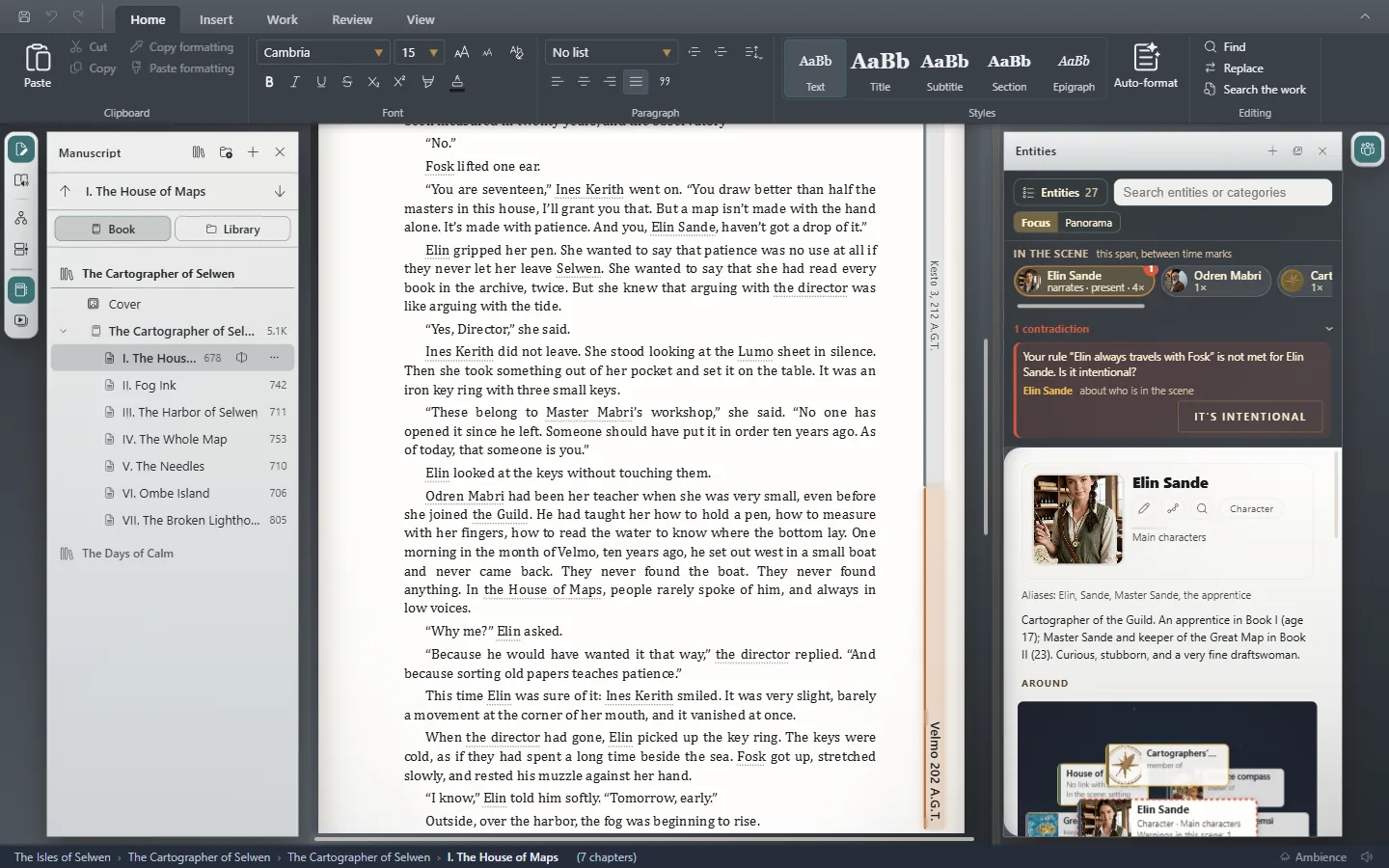Click the add folder icon in the Manuscript panel
Image resolution: width=1389 pixels, height=868 pixels.
click(x=226, y=152)
